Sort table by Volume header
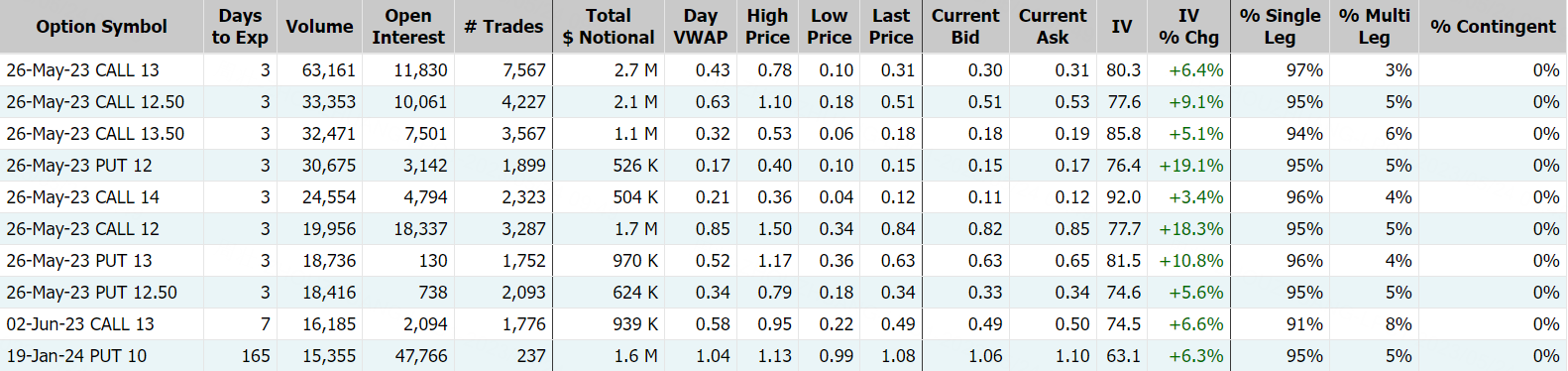1568x371 pixels. (319, 27)
